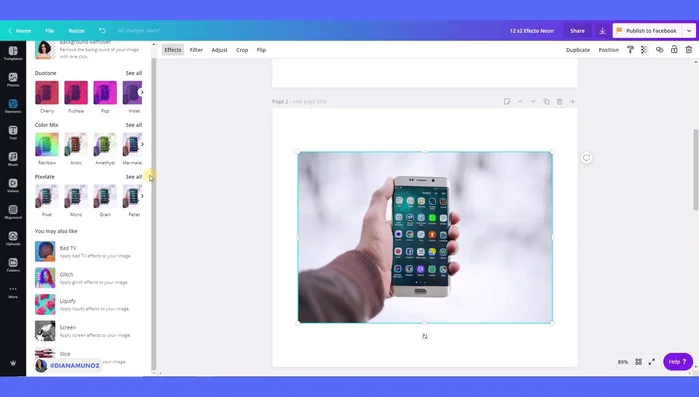This screenshot has width=699, height=397.
Task: Click the lock icon in toolbar
Action: coord(674,49)
